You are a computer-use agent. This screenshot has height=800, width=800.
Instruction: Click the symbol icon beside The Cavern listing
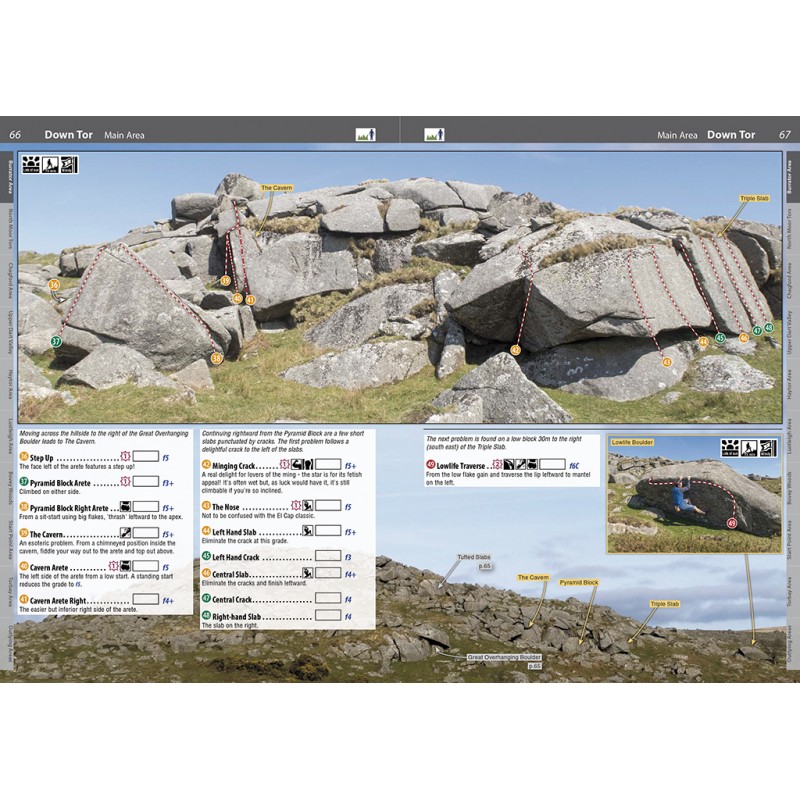(x=125, y=533)
